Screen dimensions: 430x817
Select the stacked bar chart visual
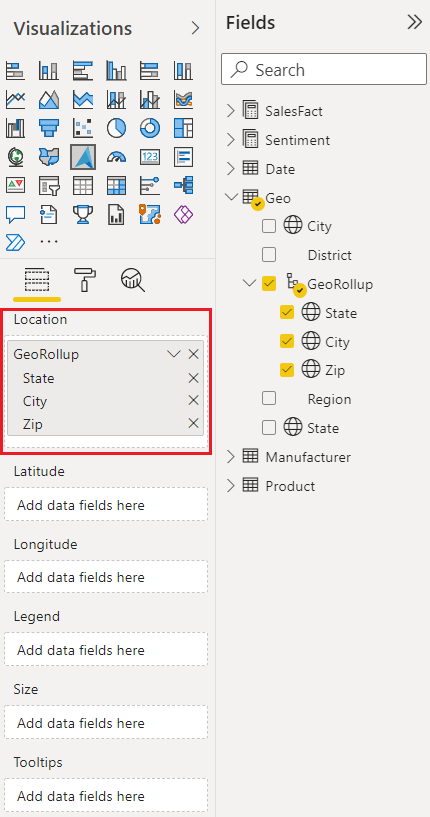coord(15,70)
